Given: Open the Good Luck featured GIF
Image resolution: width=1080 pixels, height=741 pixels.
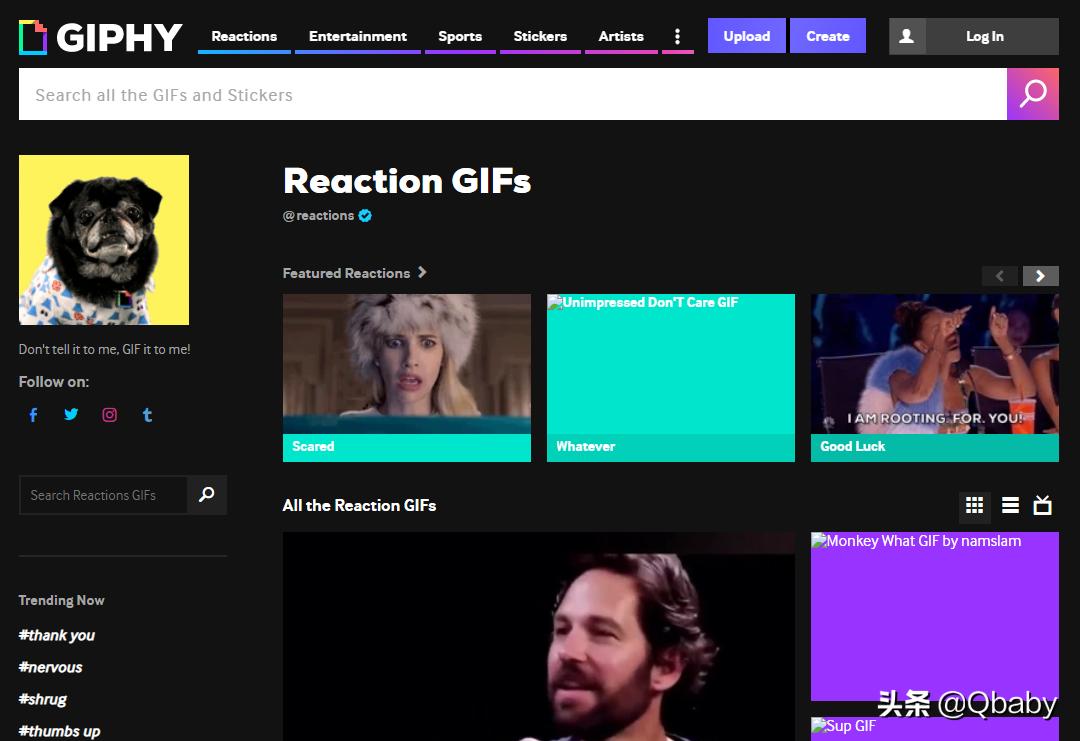Looking at the screenshot, I should coord(935,377).
